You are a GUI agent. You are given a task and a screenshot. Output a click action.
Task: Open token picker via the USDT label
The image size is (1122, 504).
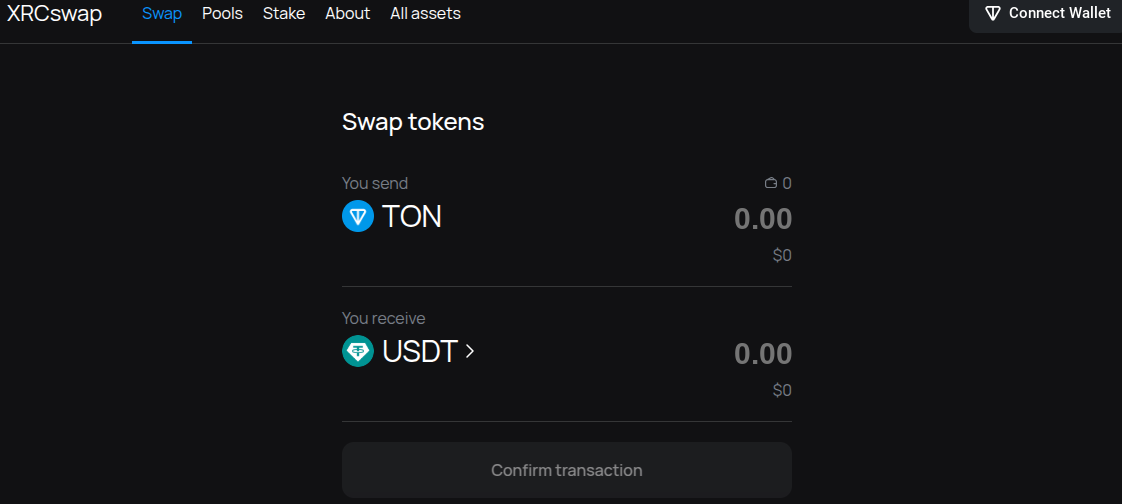[x=420, y=351]
